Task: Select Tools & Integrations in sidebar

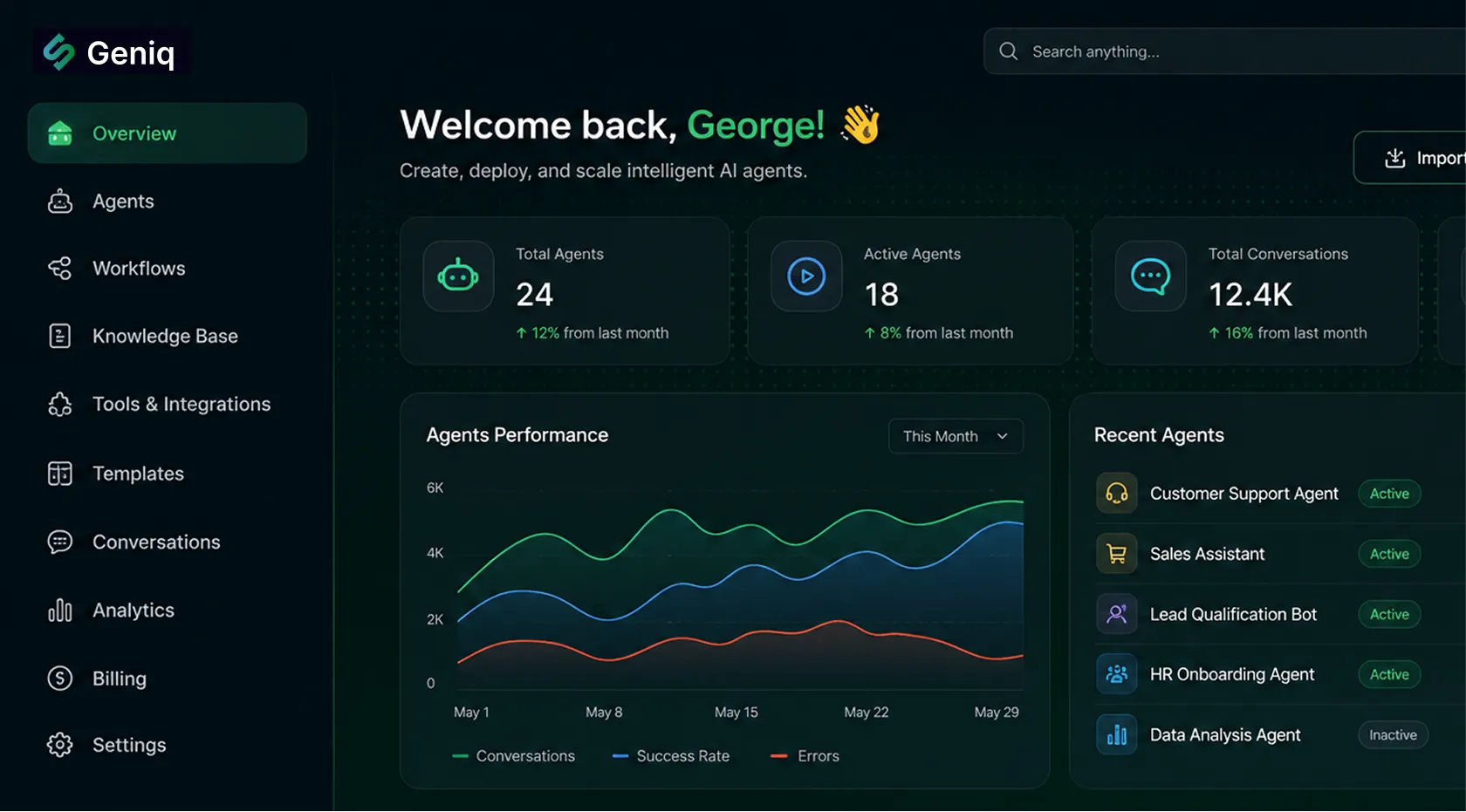Action: [x=168, y=405]
